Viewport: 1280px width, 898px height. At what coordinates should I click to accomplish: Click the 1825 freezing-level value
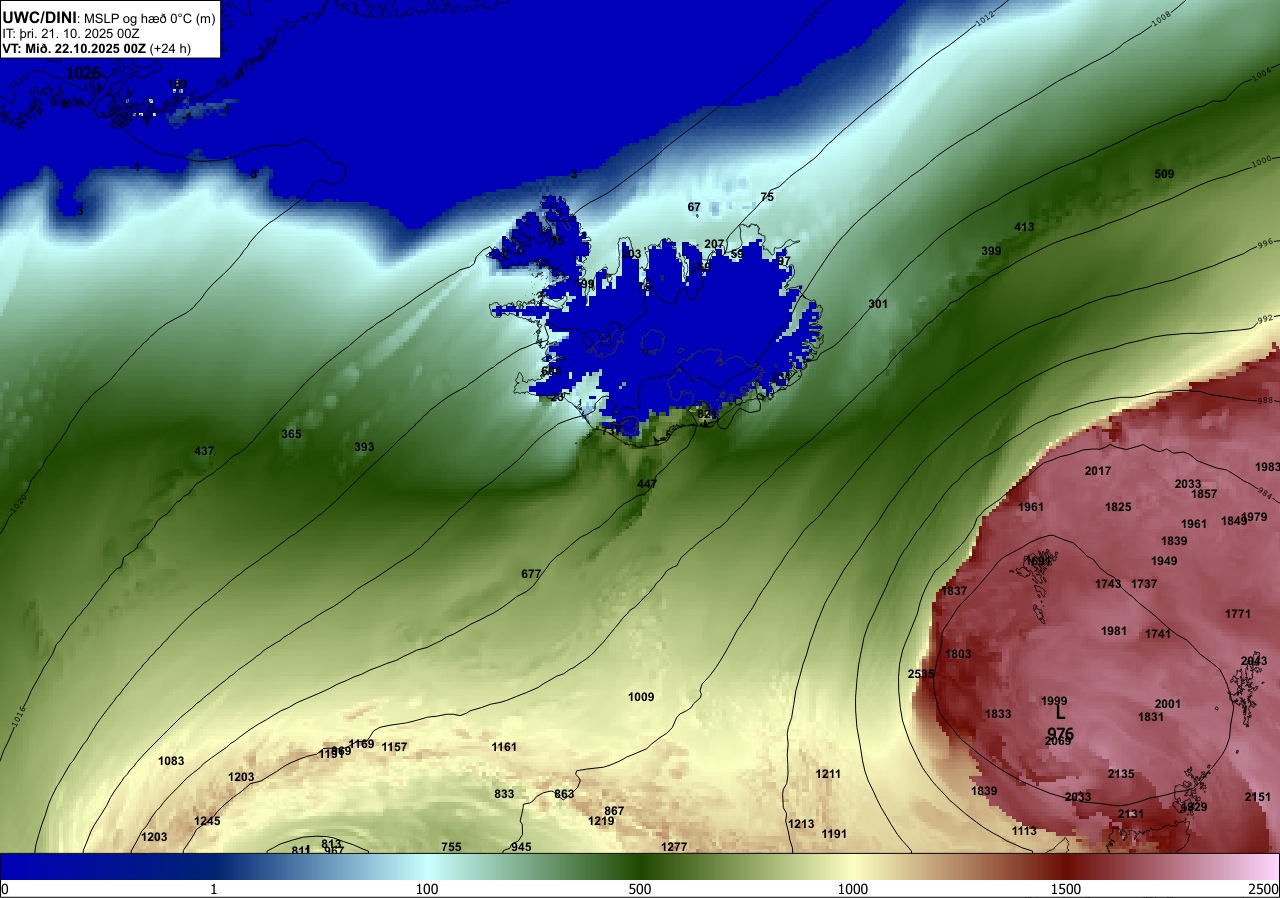[x=1118, y=507]
